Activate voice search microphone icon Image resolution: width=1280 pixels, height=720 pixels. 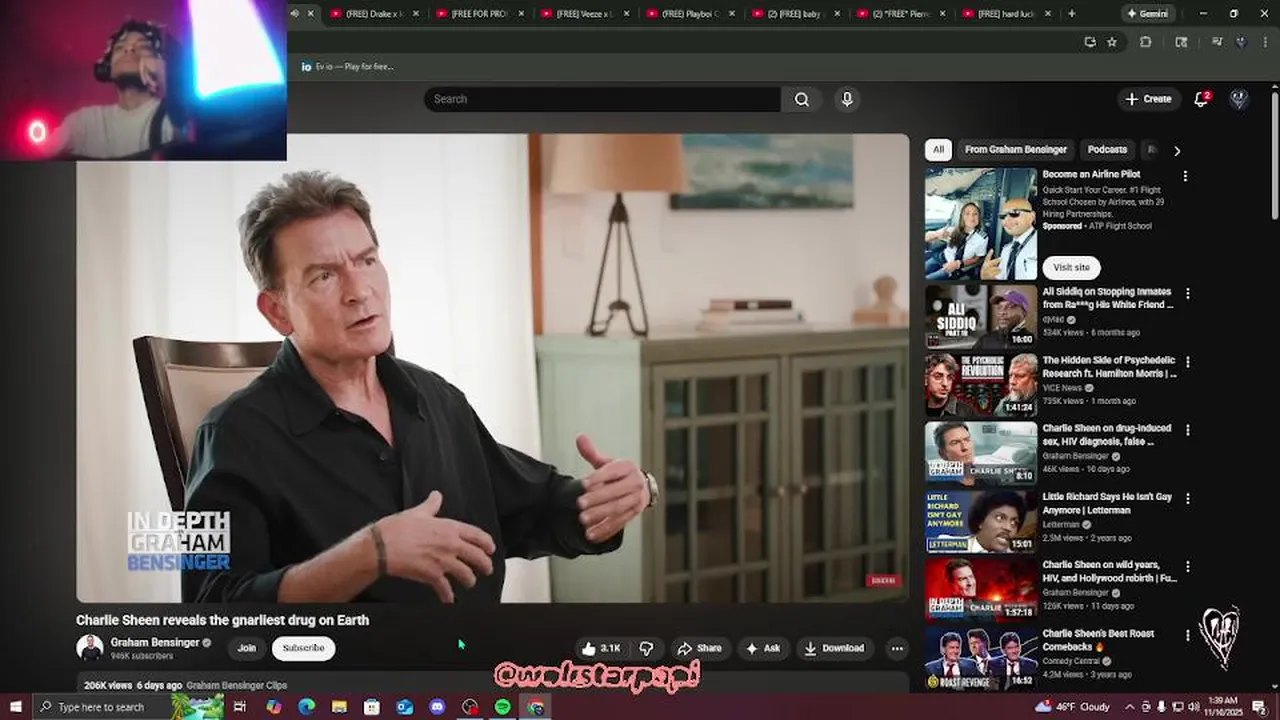coord(847,99)
